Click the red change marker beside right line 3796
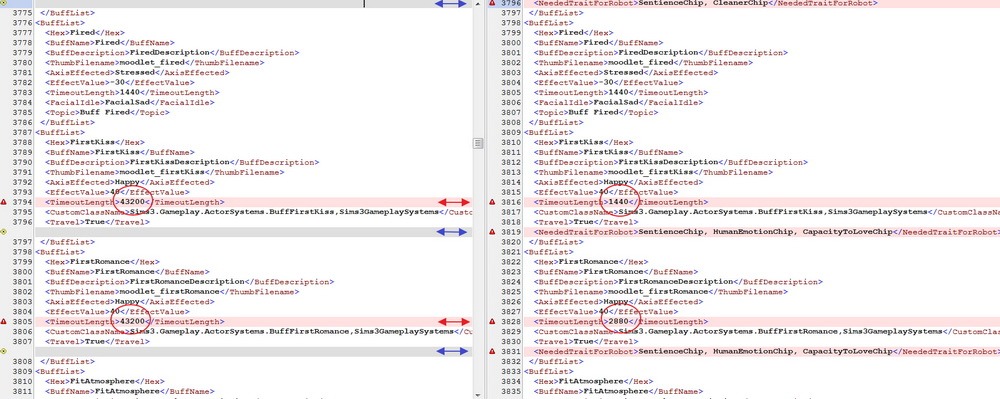1000x399 pixels. pos(492,3)
